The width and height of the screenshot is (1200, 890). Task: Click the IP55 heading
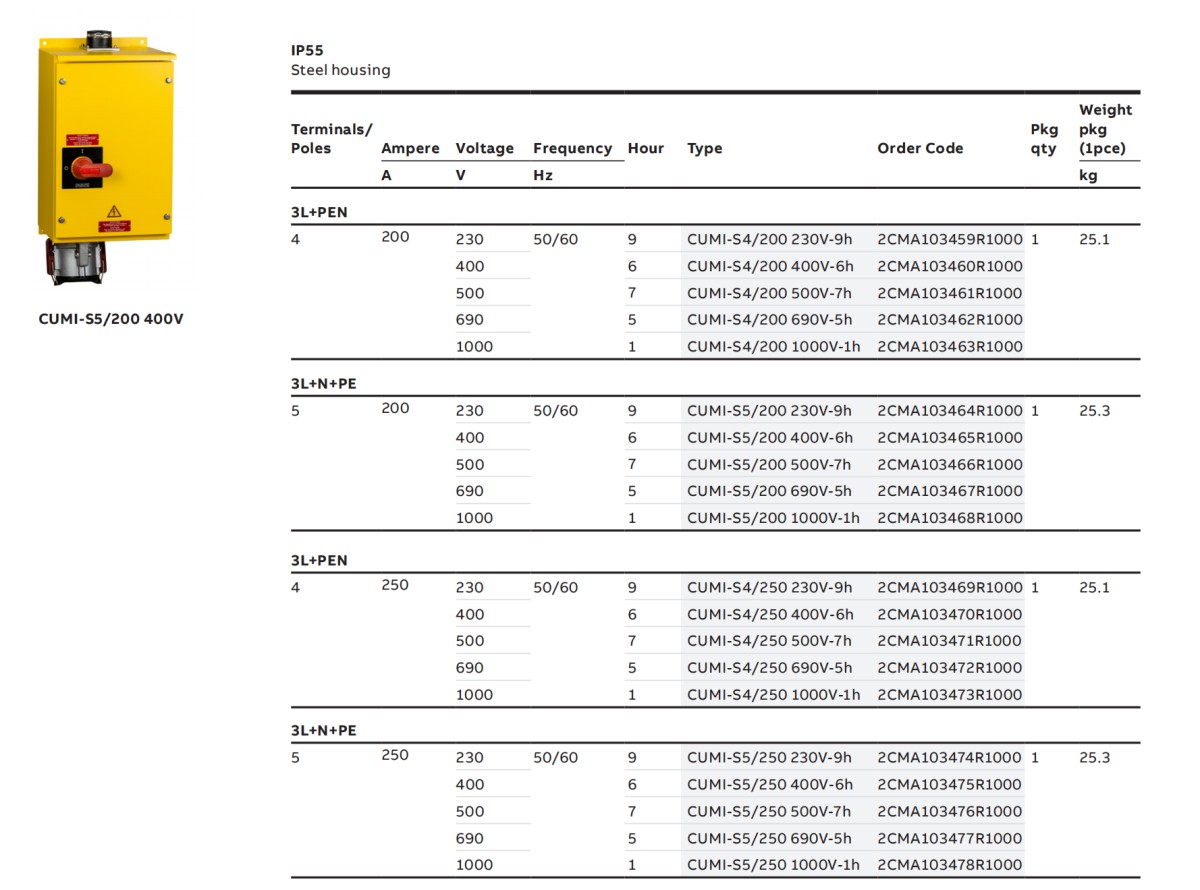pyautogui.click(x=307, y=50)
